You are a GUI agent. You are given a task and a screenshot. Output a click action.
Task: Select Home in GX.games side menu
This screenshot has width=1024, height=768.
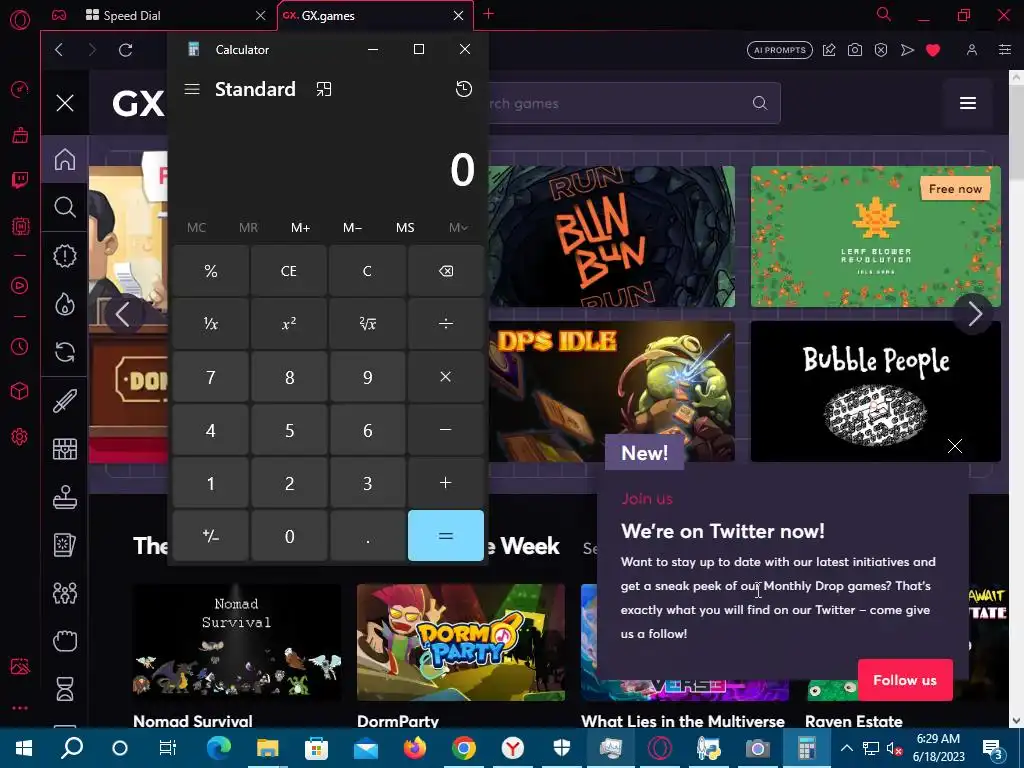[65, 159]
